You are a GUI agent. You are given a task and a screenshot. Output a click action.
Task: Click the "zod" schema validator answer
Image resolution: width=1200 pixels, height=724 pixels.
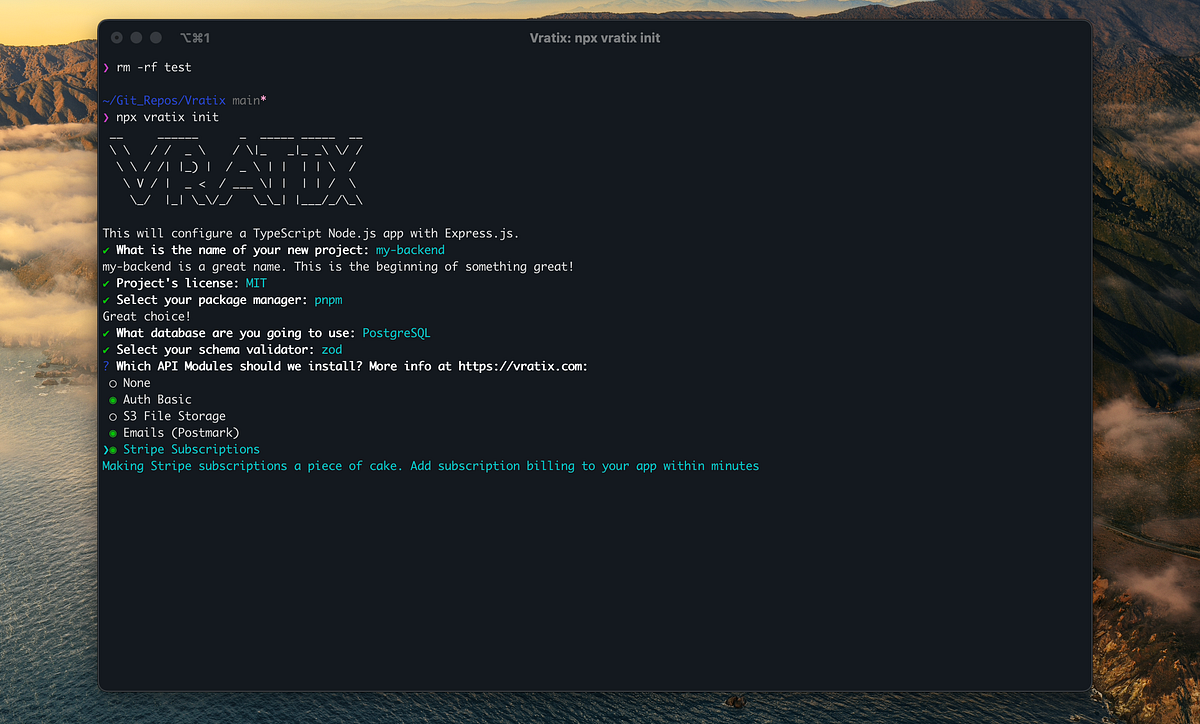point(331,349)
